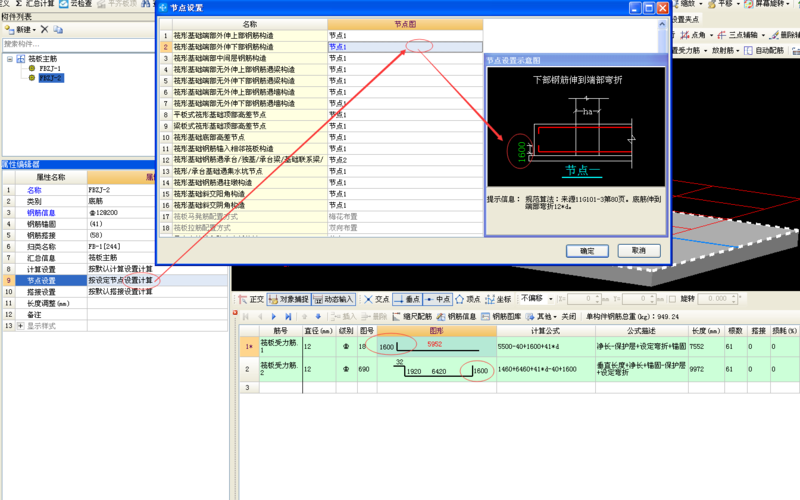Select tree item FBZJ-2

[51, 78]
